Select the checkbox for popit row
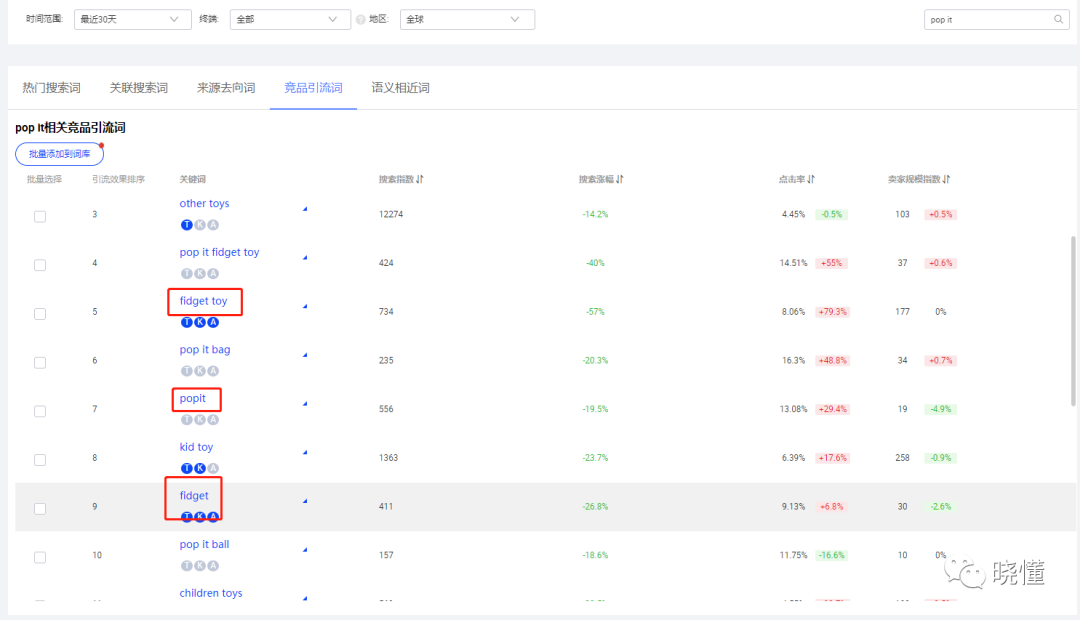This screenshot has height=620, width=1080. (40, 411)
